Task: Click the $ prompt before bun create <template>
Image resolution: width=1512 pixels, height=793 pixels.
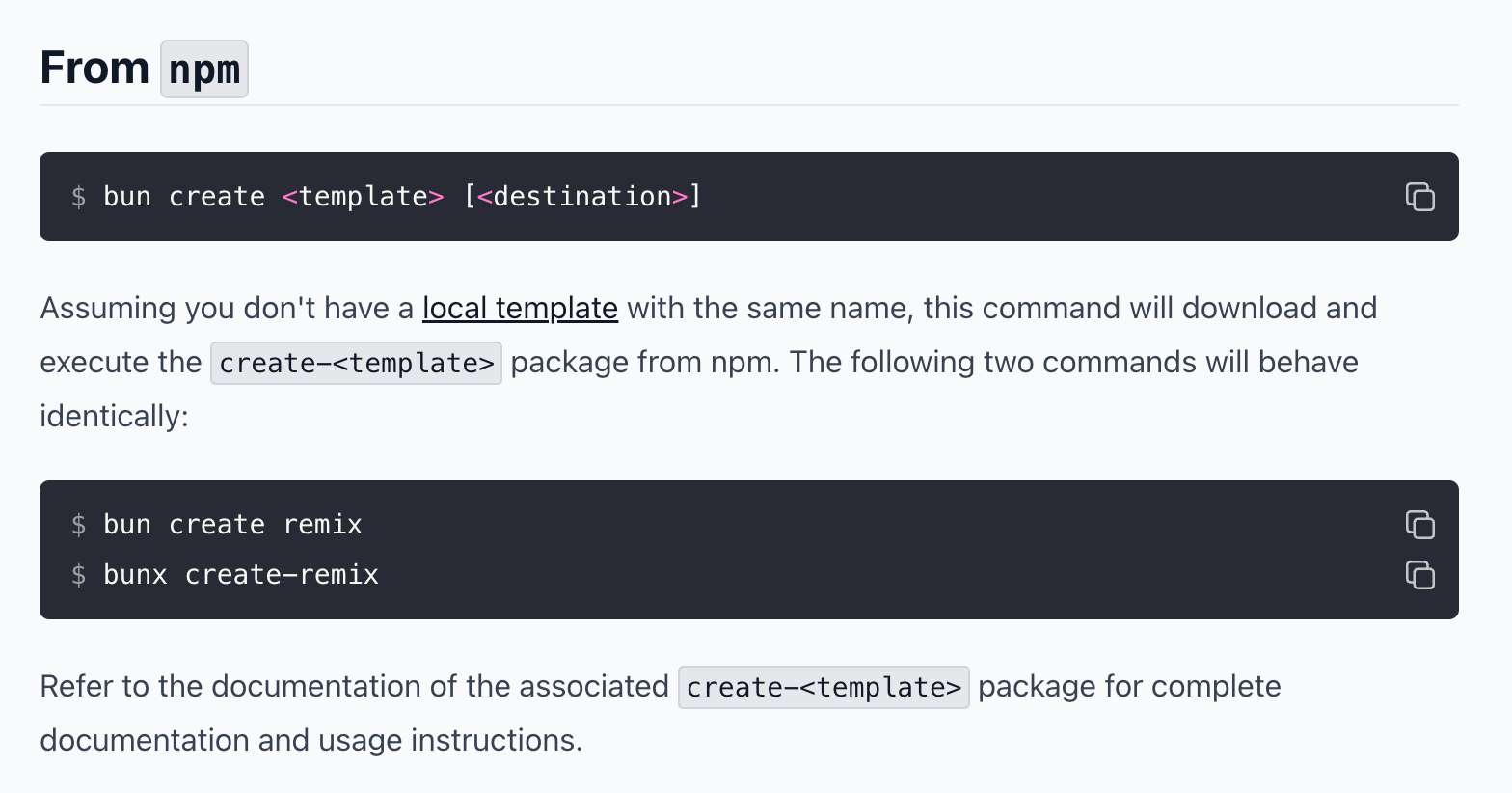Action: pos(79,197)
